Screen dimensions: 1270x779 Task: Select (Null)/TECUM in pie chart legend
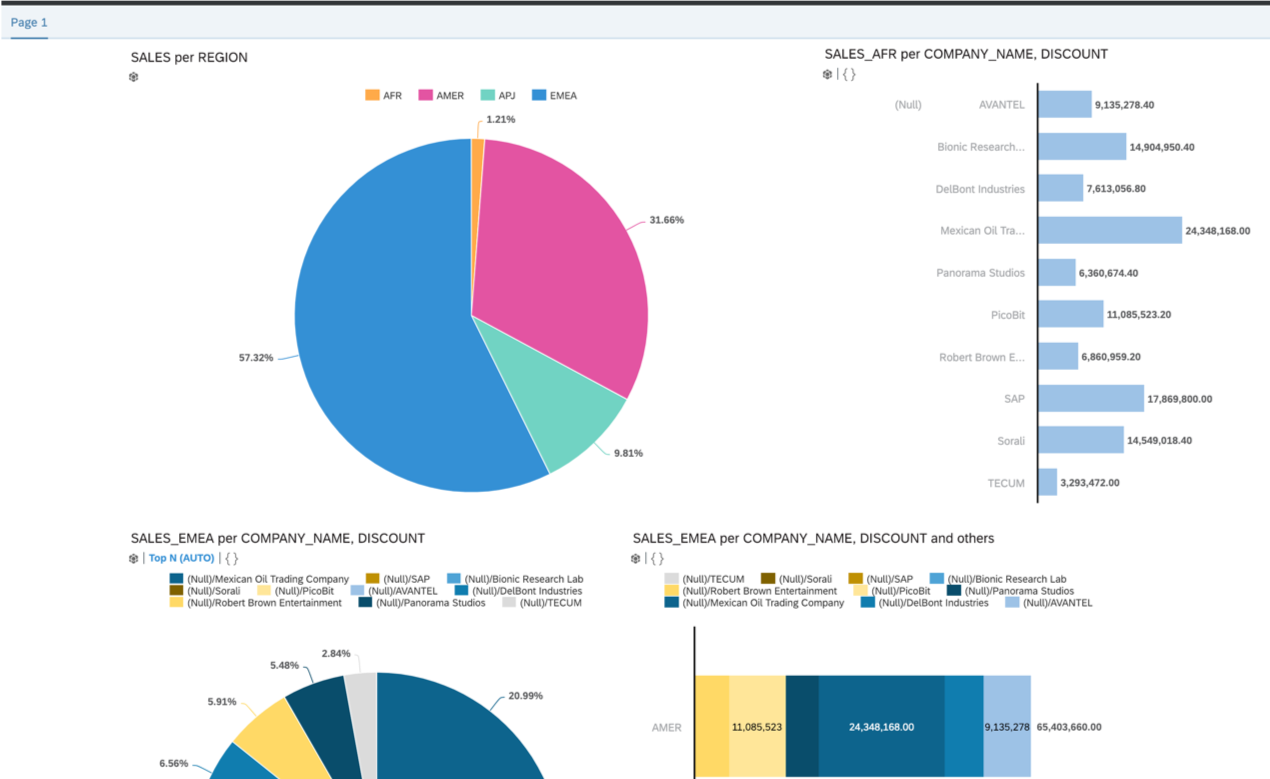pos(542,603)
